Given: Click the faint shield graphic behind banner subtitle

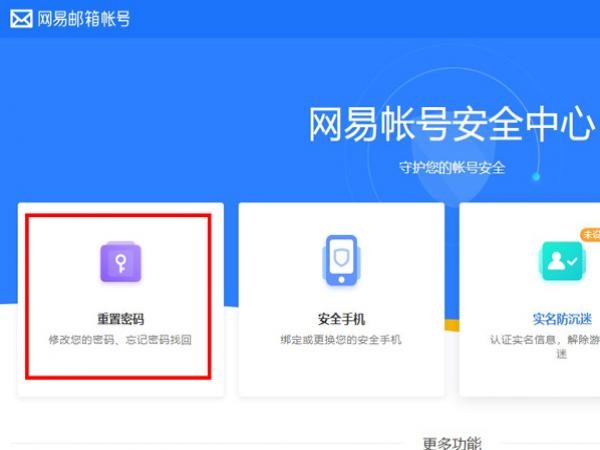Looking at the screenshot, I should pos(452,168).
